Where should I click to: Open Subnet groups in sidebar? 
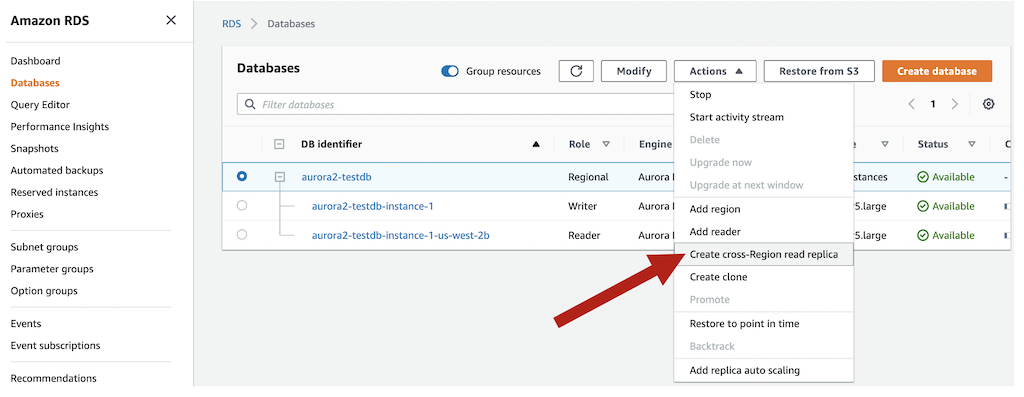click(x=44, y=247)
